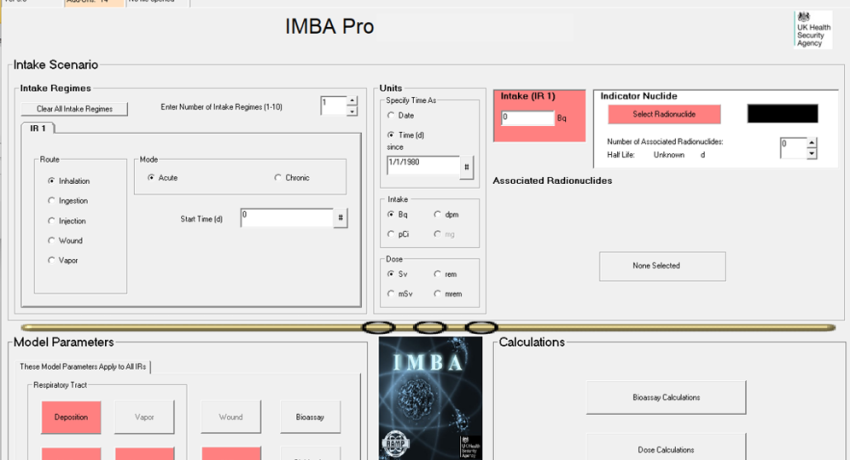
Task: Click the Half Life Unknown value text
Action: pos(669,155)
